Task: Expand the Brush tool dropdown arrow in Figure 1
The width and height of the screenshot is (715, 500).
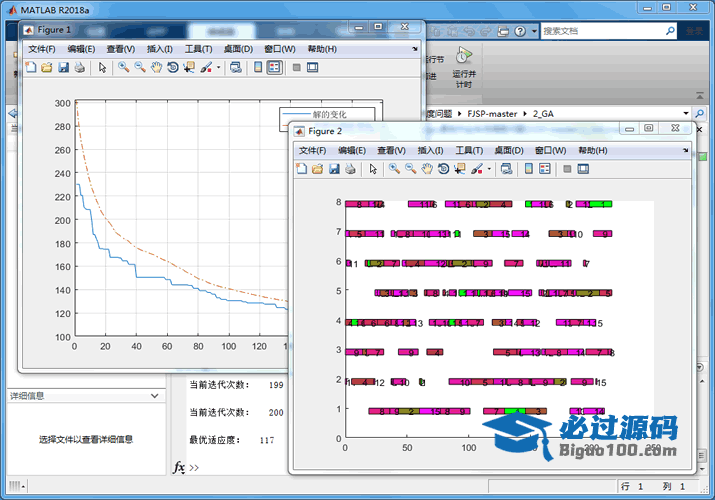Action: [x=218, y=68]
